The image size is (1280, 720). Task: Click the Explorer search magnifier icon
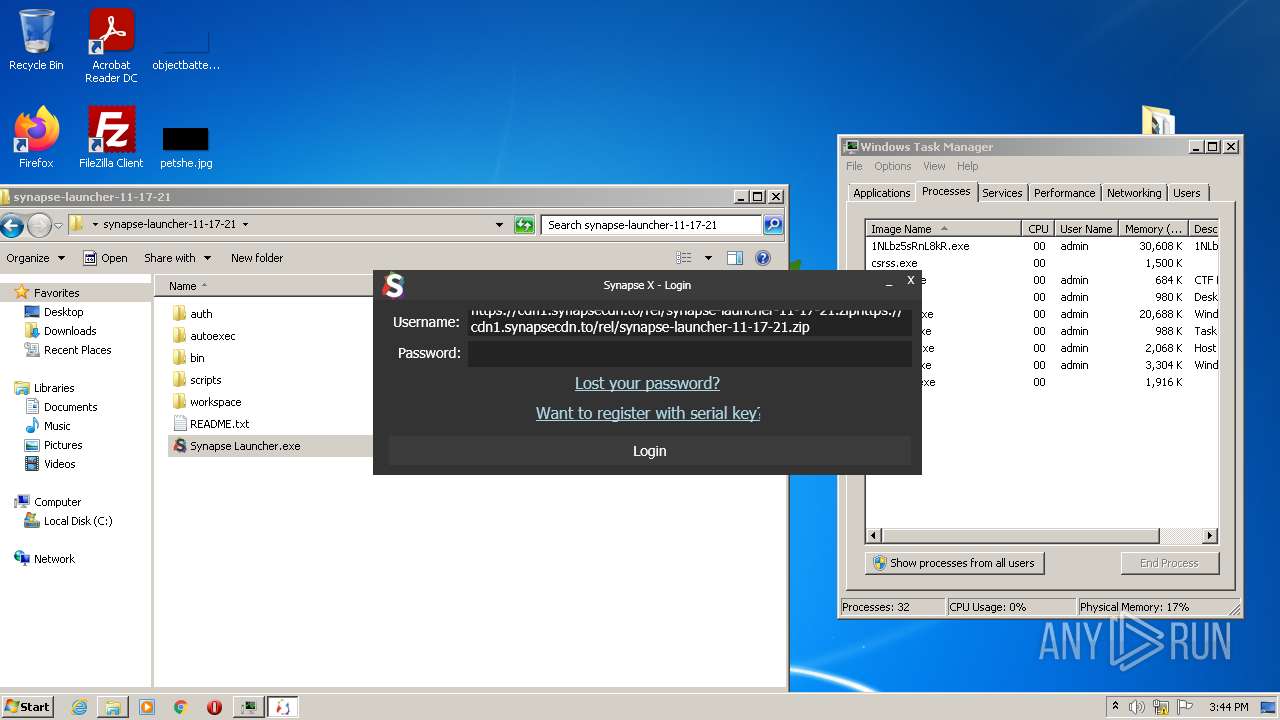pos(773,225)
